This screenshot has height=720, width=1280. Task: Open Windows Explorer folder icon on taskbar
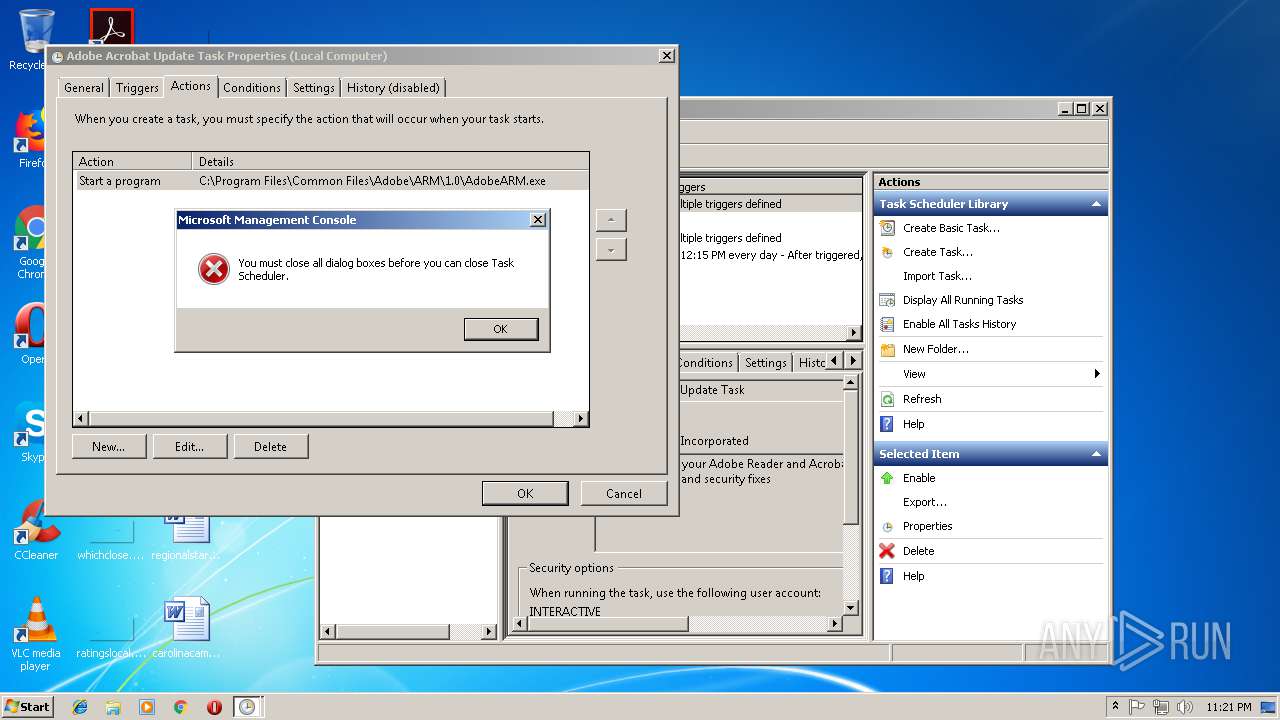click(x=113, y=707)
